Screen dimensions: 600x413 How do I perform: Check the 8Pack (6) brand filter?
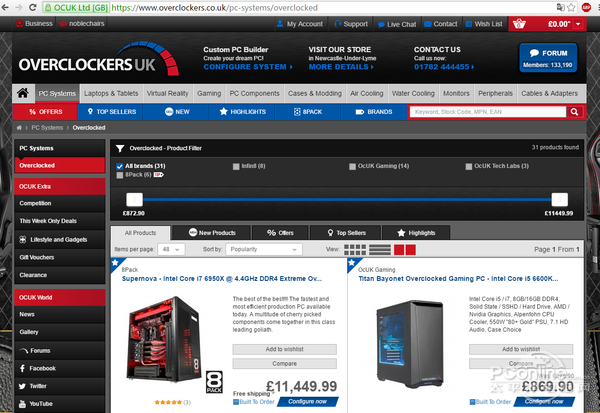pyautogui.click(x=119, y=175)
